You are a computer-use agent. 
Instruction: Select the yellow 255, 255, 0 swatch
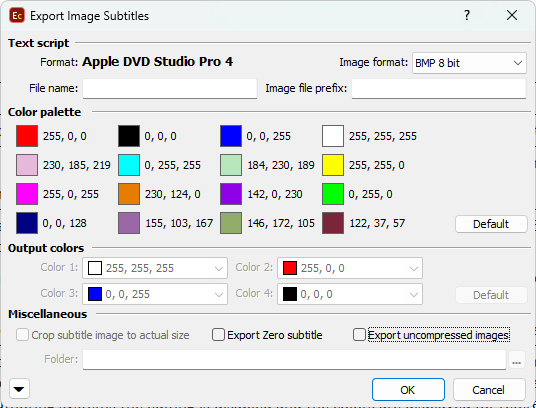(333, 165)
